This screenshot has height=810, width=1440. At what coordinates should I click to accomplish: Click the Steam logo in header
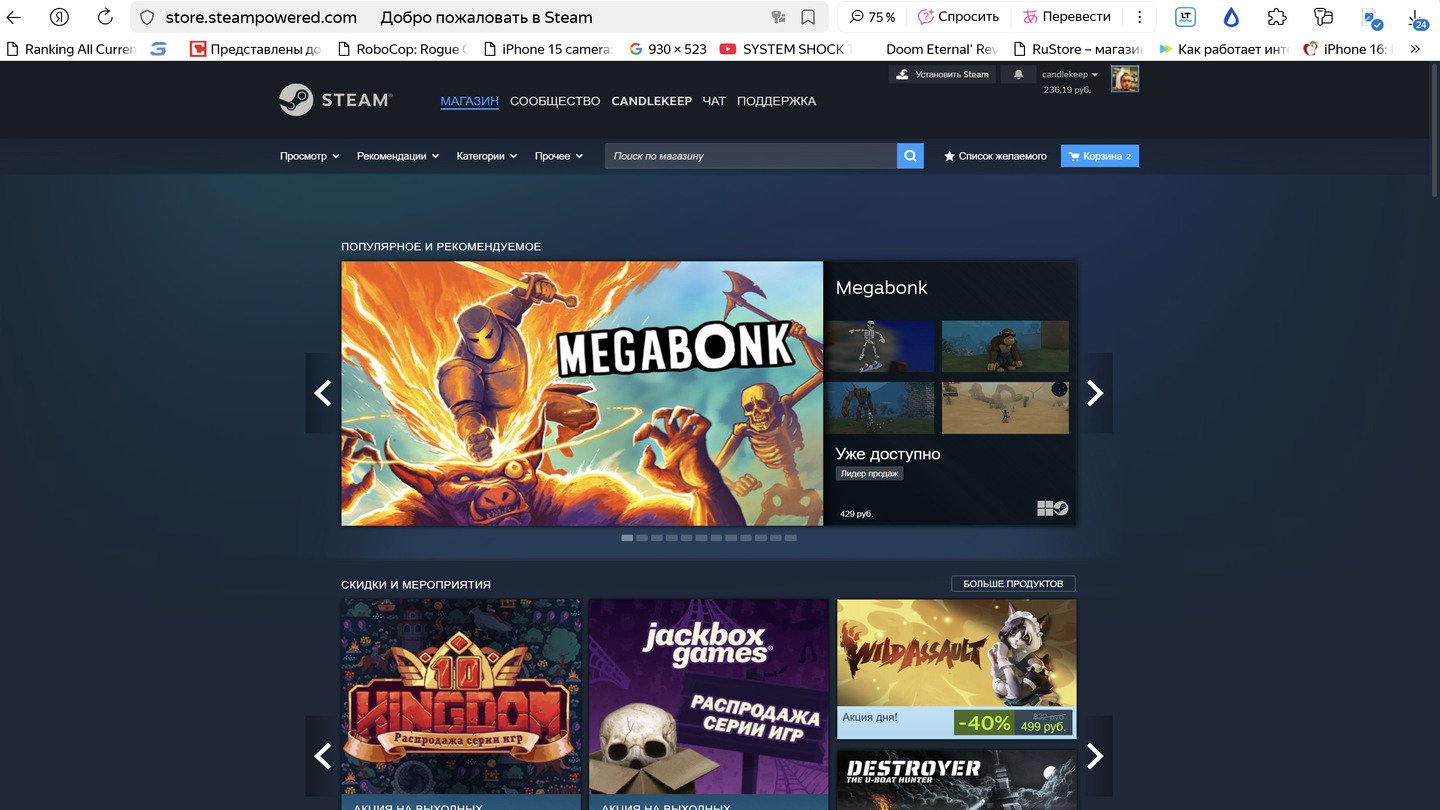click(335, 100)
